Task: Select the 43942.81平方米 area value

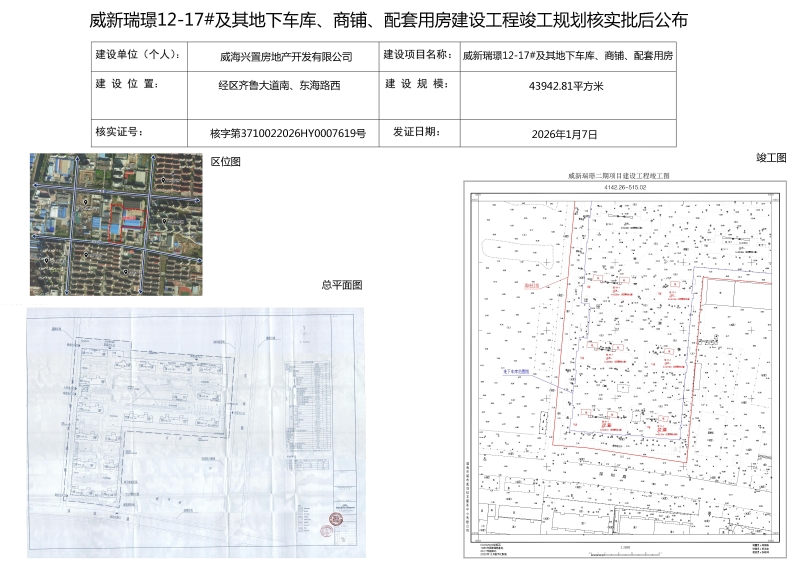Action: pos(567,87)
